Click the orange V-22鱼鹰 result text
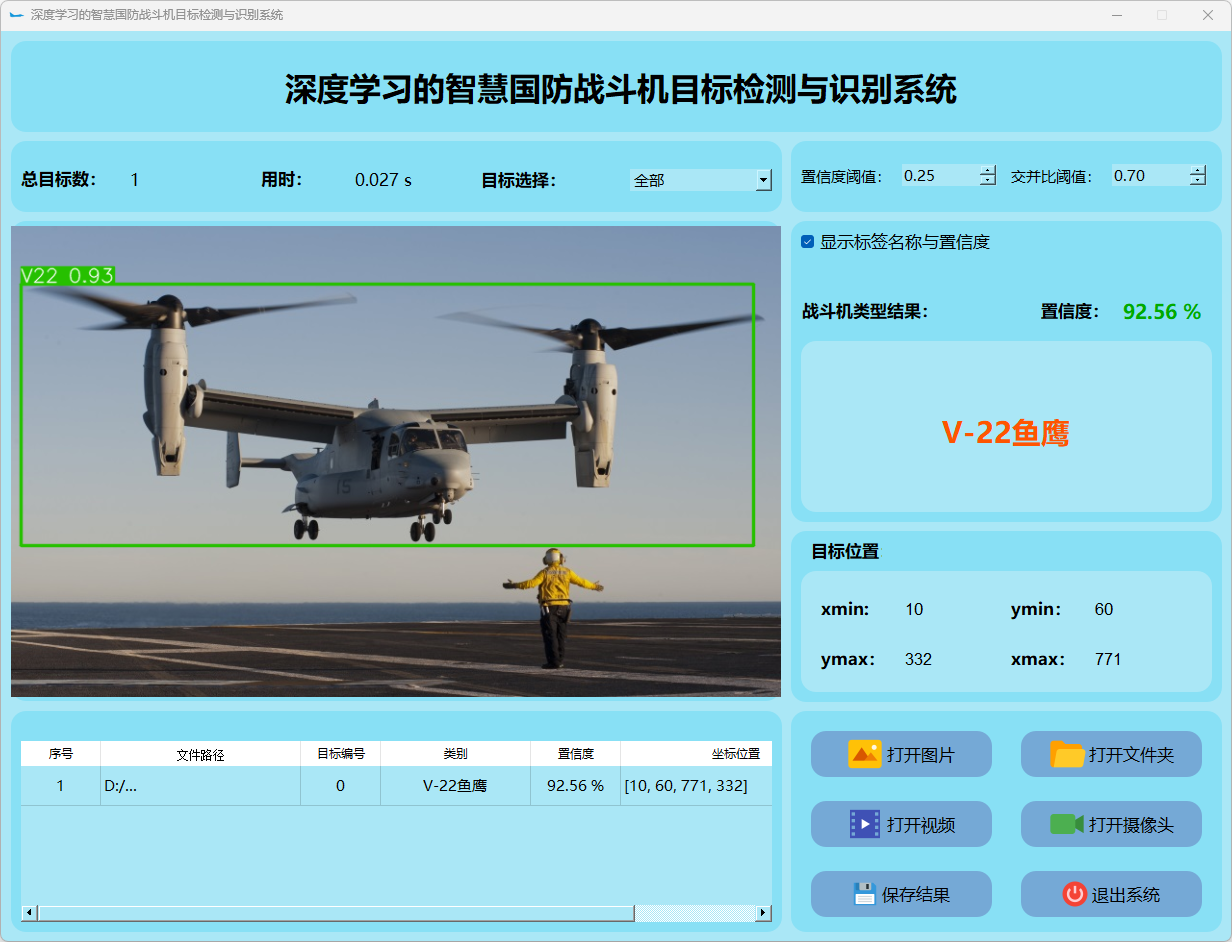This screenshot has width=1232, height=942. (1006, 433)
